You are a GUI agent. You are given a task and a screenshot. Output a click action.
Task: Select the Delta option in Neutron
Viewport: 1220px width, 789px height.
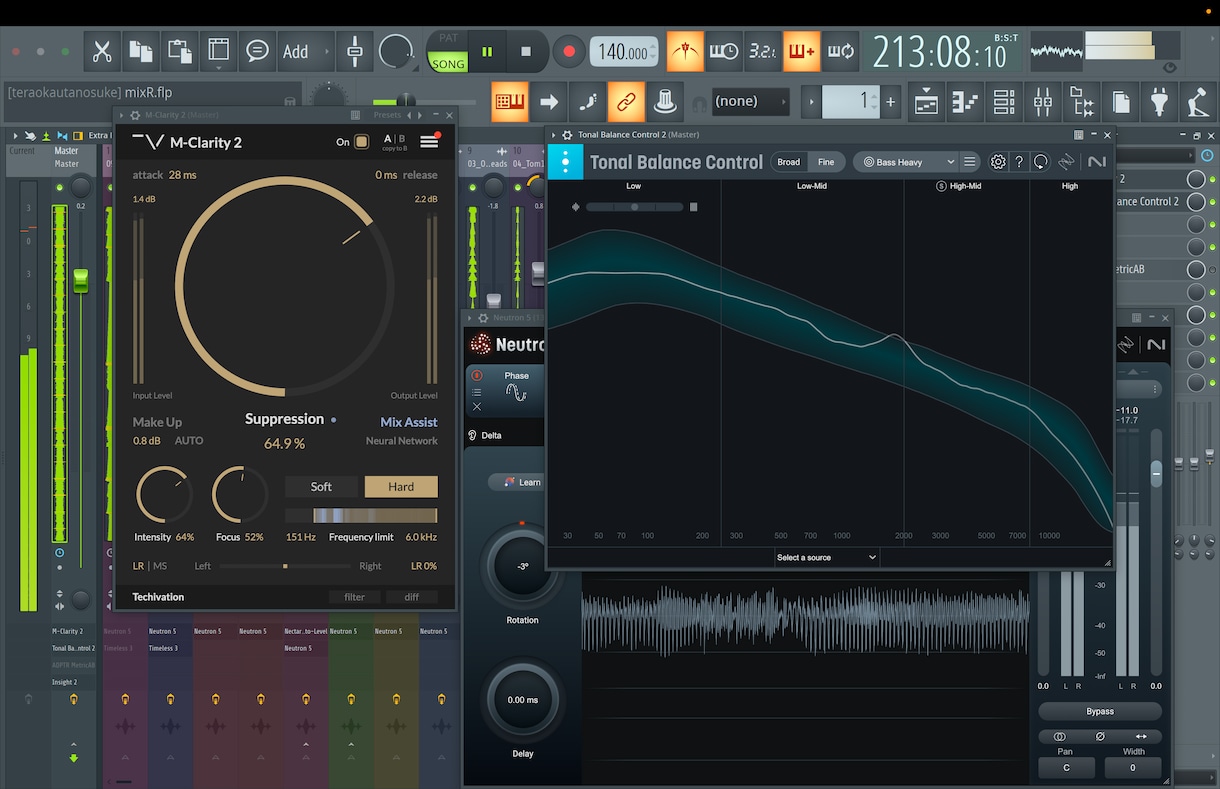tap(483, 435)
